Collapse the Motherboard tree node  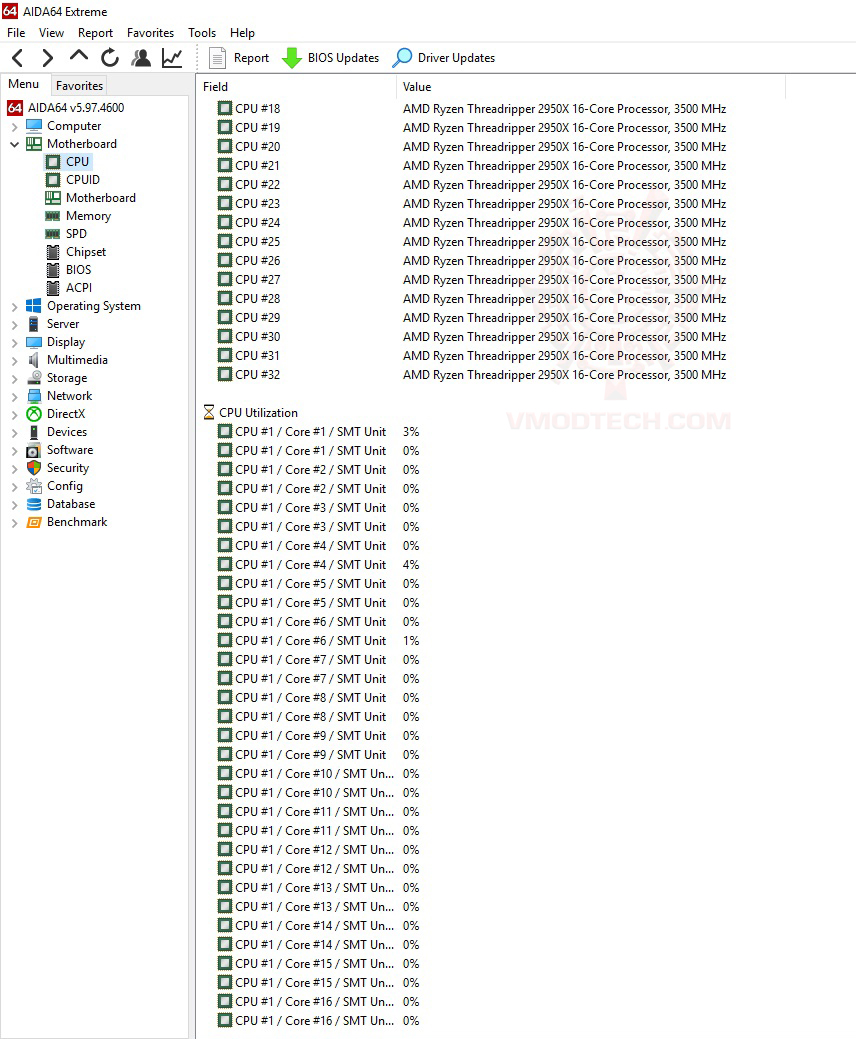point(15,144)
